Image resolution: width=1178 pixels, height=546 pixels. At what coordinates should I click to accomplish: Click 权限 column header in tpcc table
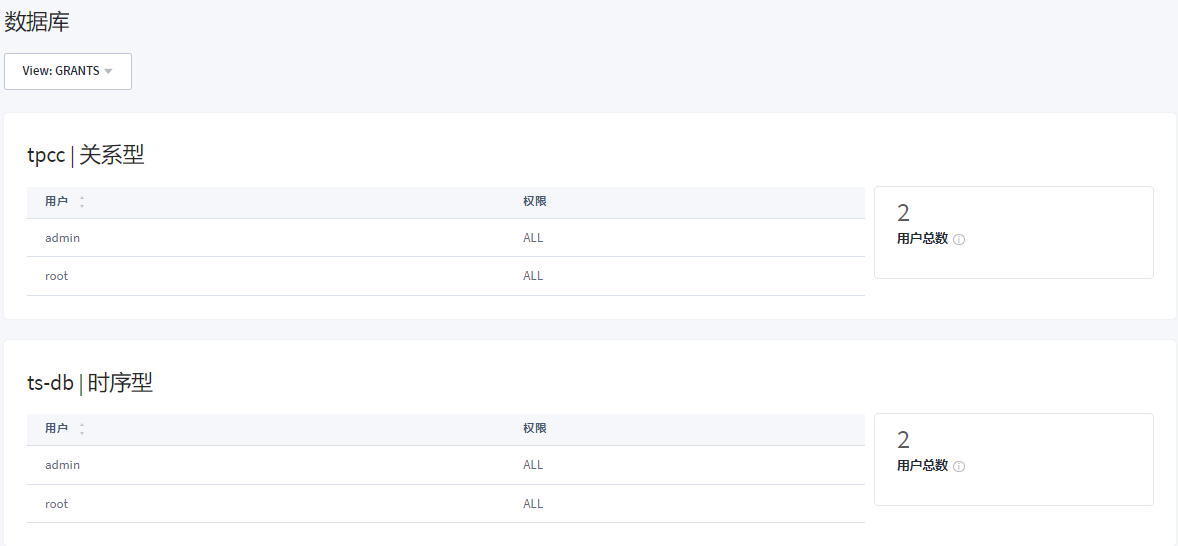(x=535, y=201)
